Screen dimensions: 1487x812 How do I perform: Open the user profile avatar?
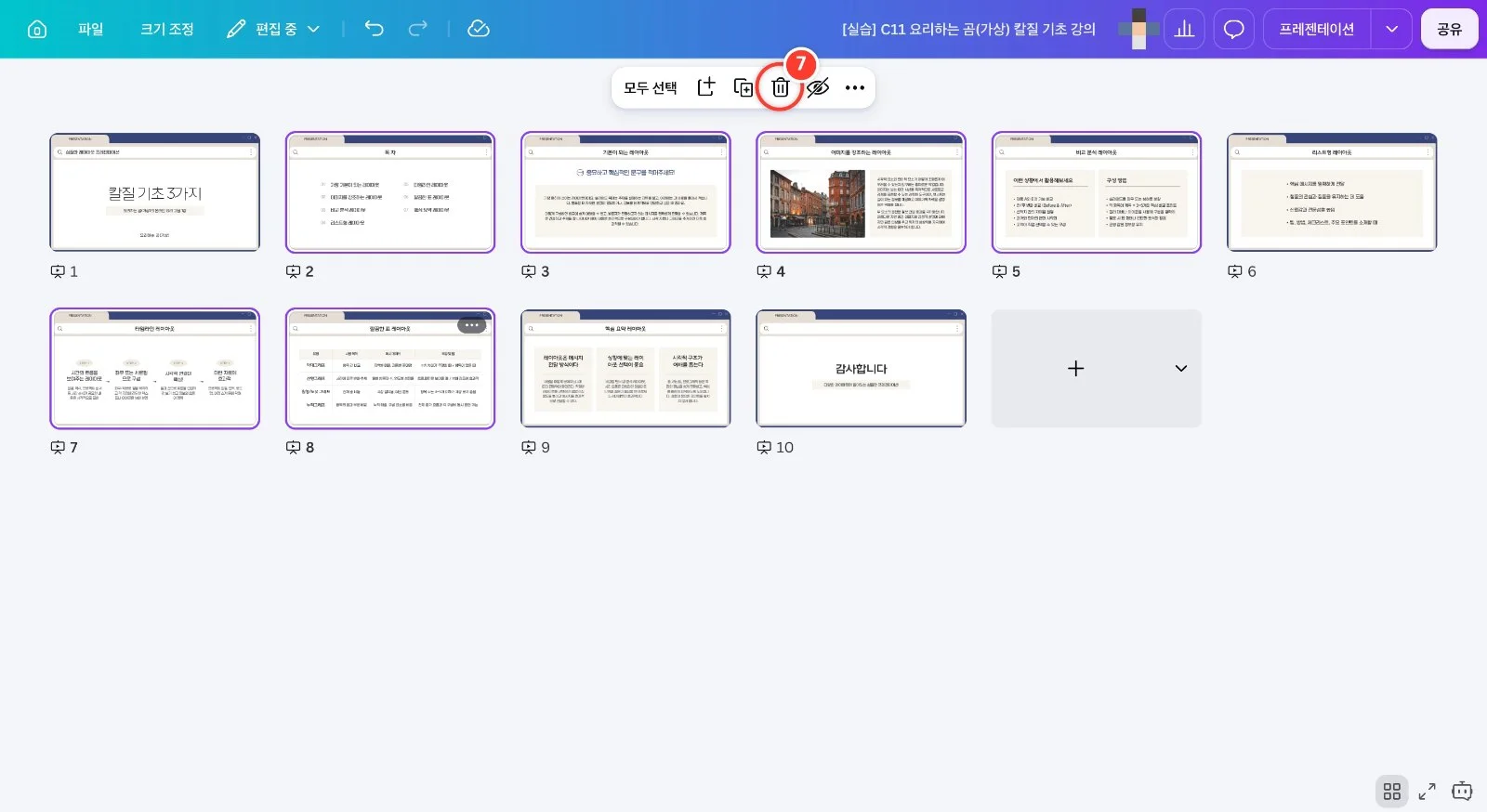(x=1138, y=29)
